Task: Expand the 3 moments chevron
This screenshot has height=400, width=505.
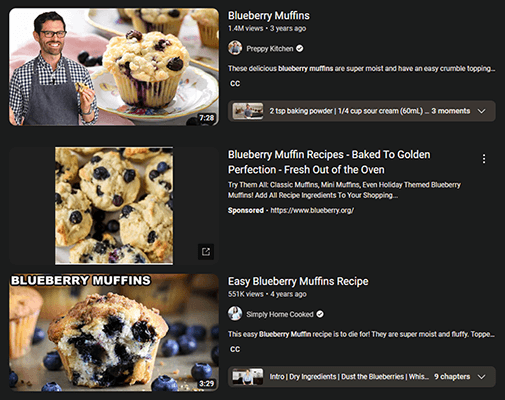Action: 481,111
